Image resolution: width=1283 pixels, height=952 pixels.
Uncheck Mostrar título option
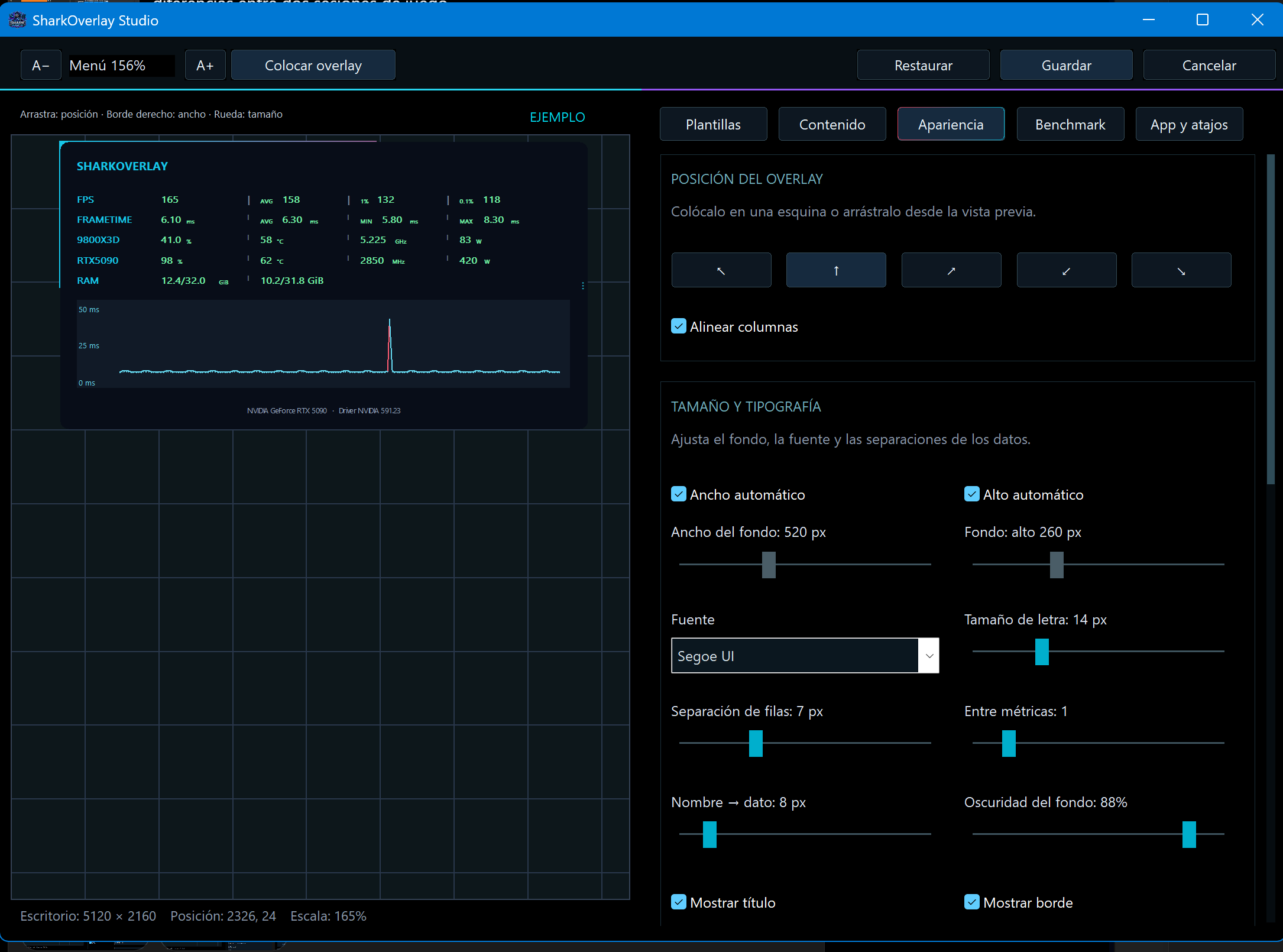coord(679,902)
